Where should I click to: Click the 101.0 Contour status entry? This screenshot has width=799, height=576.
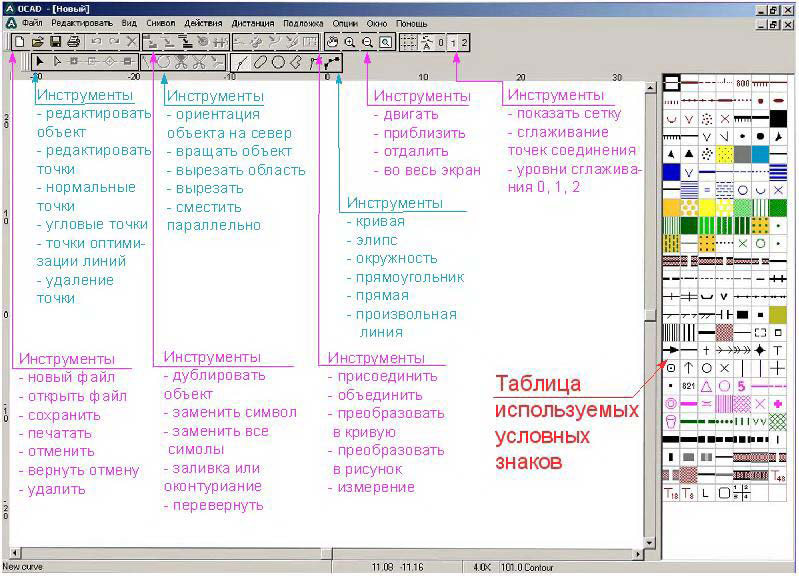pos(527,567)
